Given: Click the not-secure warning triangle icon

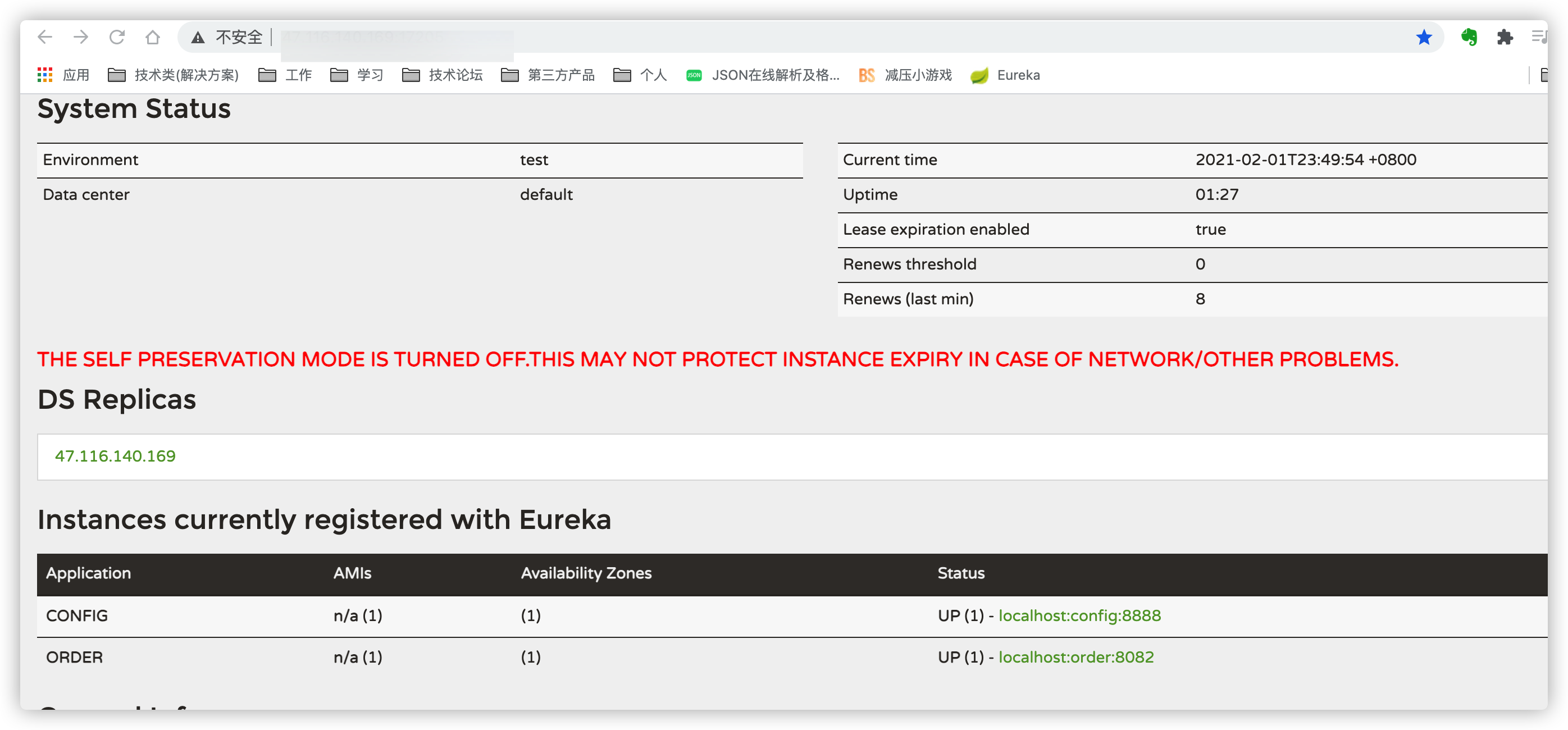Looking at the screenshot, I should 198,38.
